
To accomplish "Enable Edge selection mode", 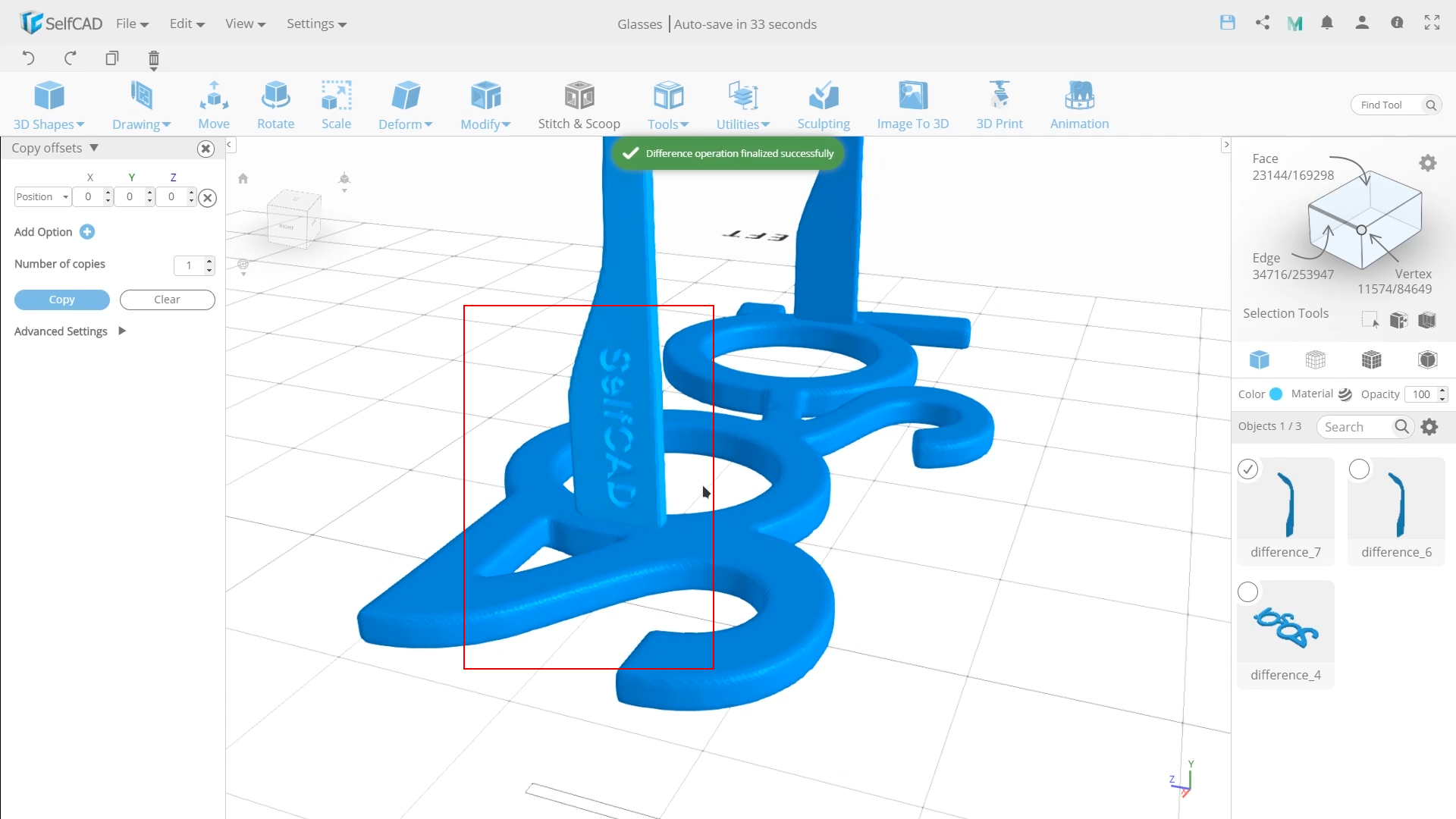I will coord(1292,266).
